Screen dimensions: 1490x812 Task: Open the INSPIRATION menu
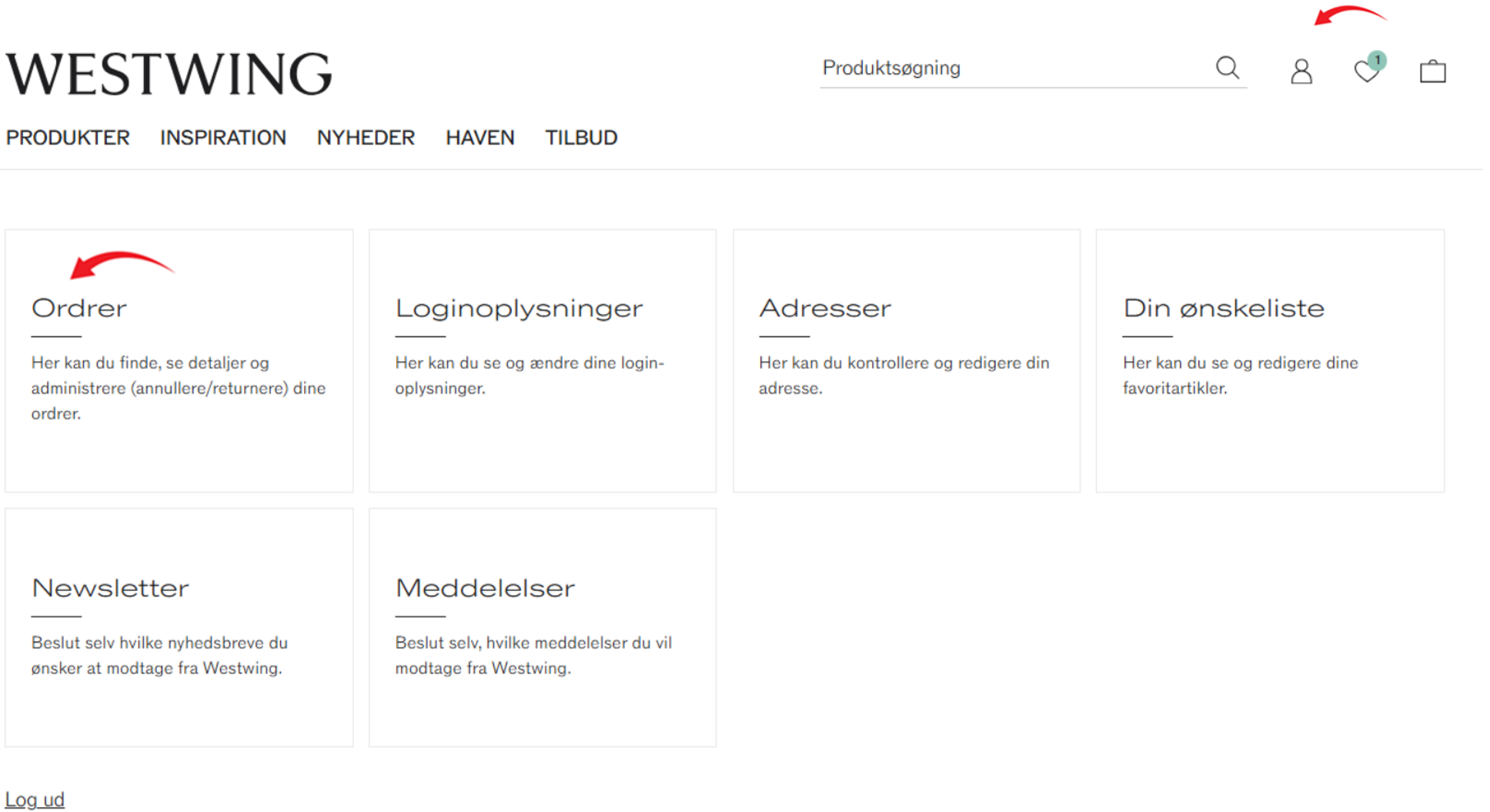point(223,138)
